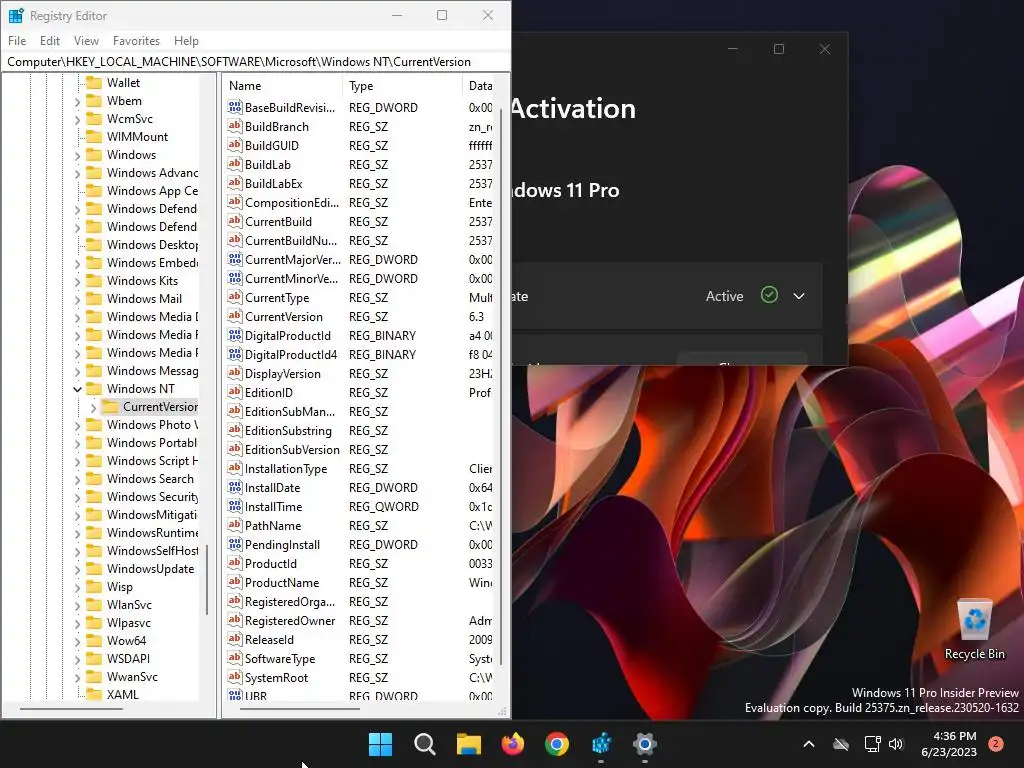Open the View menu in Registry Editor
Viewport: 1024px width, 768px height.
pos(86,40)
